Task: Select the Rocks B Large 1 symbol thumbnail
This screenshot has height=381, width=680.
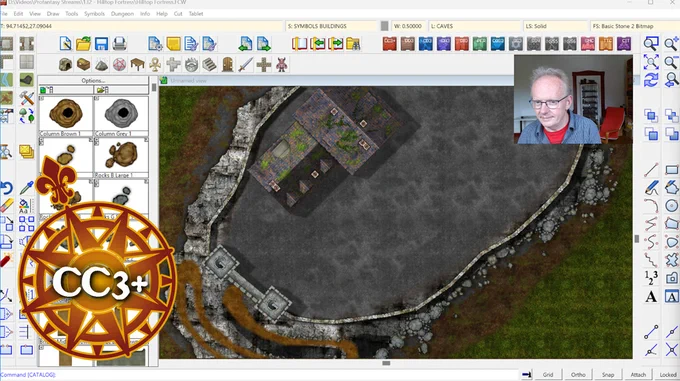Action: point(121,157)
